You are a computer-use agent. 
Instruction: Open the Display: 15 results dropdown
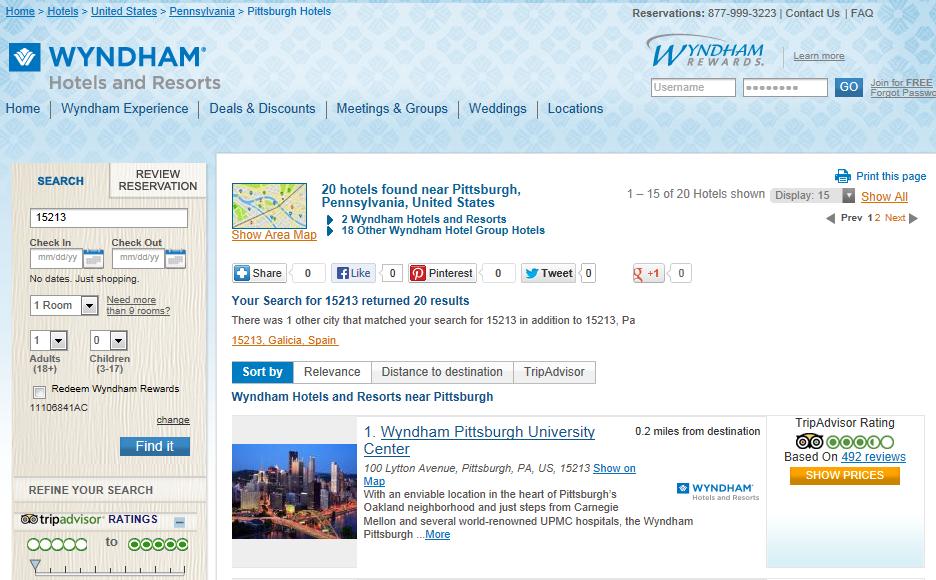[x=848, y=195]
